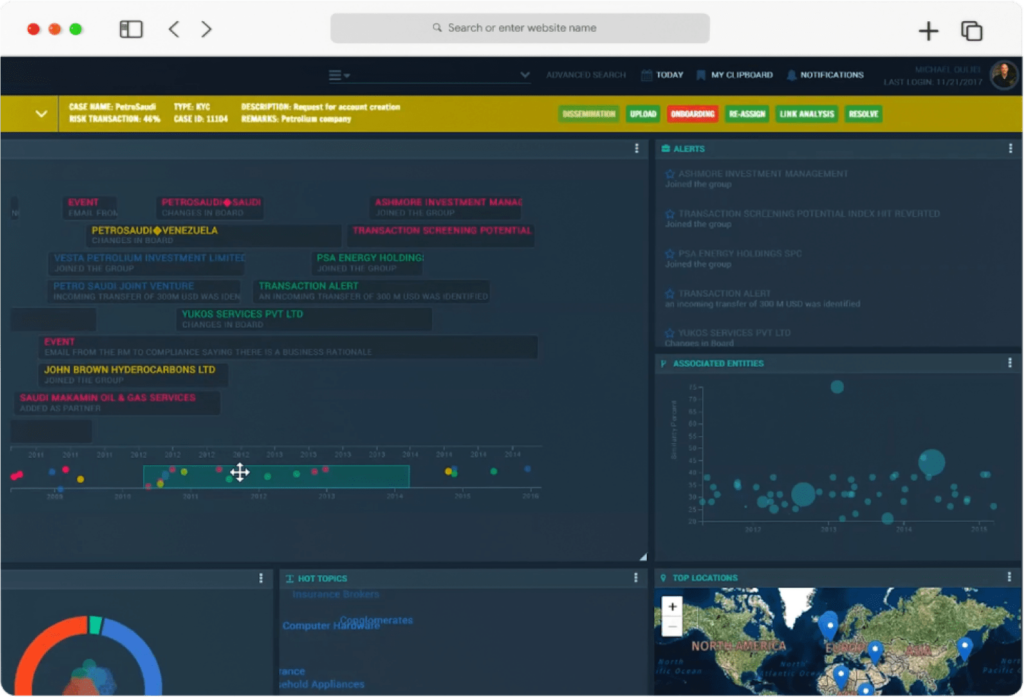This screenshot has width=1024, height=697.
Task: Select the Ashmore Investment timeline card
Action: pos(447,208)
